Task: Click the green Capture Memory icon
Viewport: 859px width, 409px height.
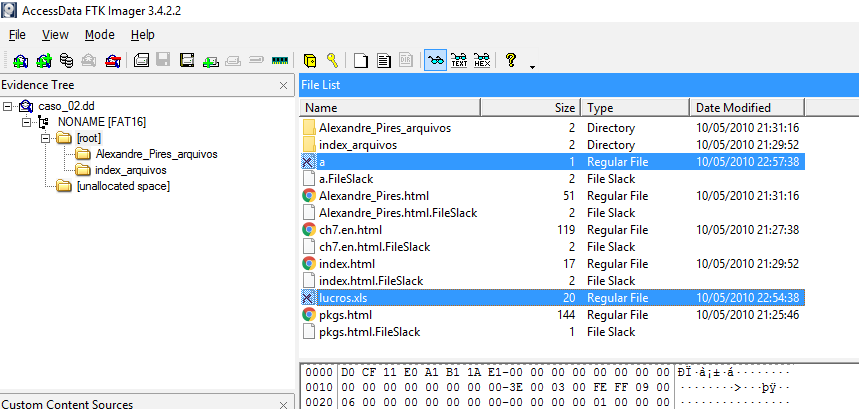Action: [279, 60]
